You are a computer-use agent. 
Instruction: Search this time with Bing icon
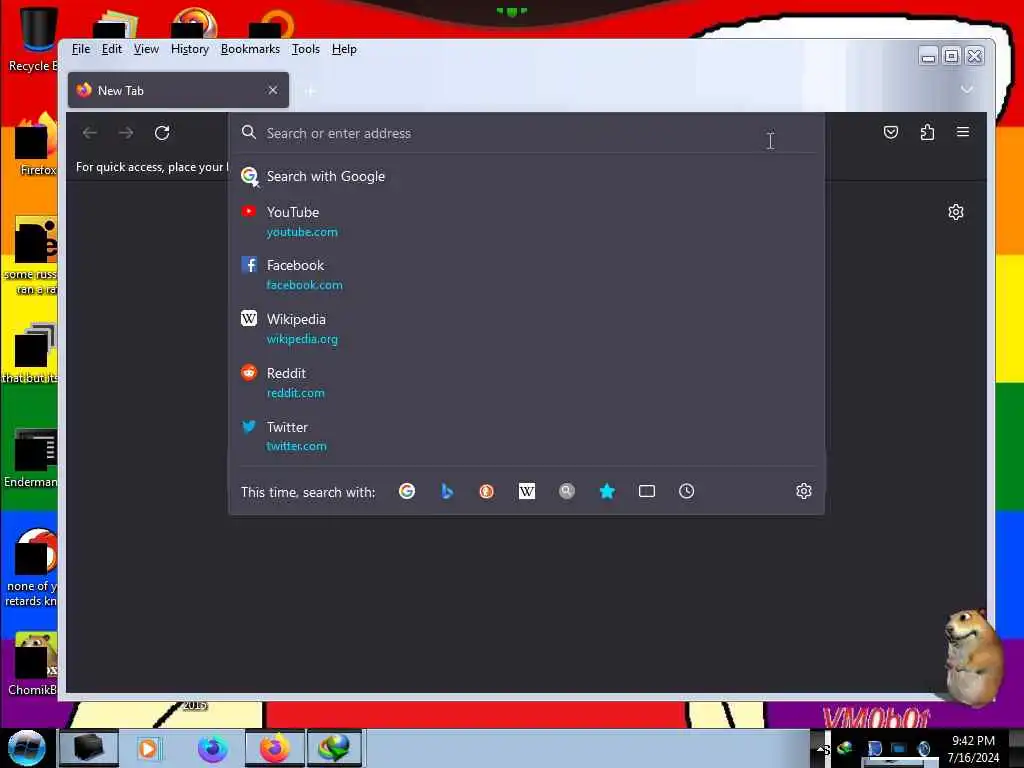[x=447, y=491]
